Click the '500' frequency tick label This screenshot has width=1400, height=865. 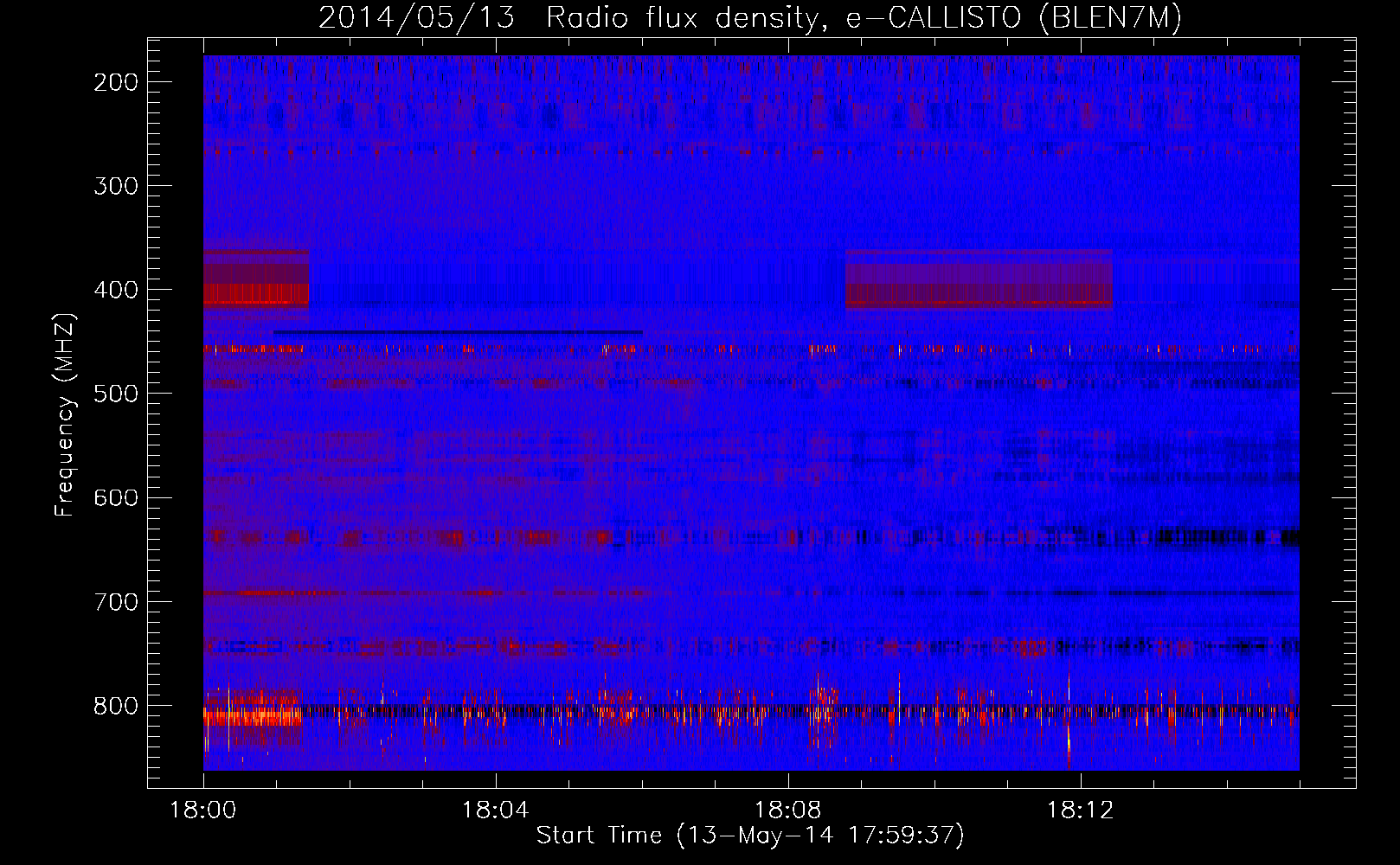pyautogui.click(x=116, y=394)
